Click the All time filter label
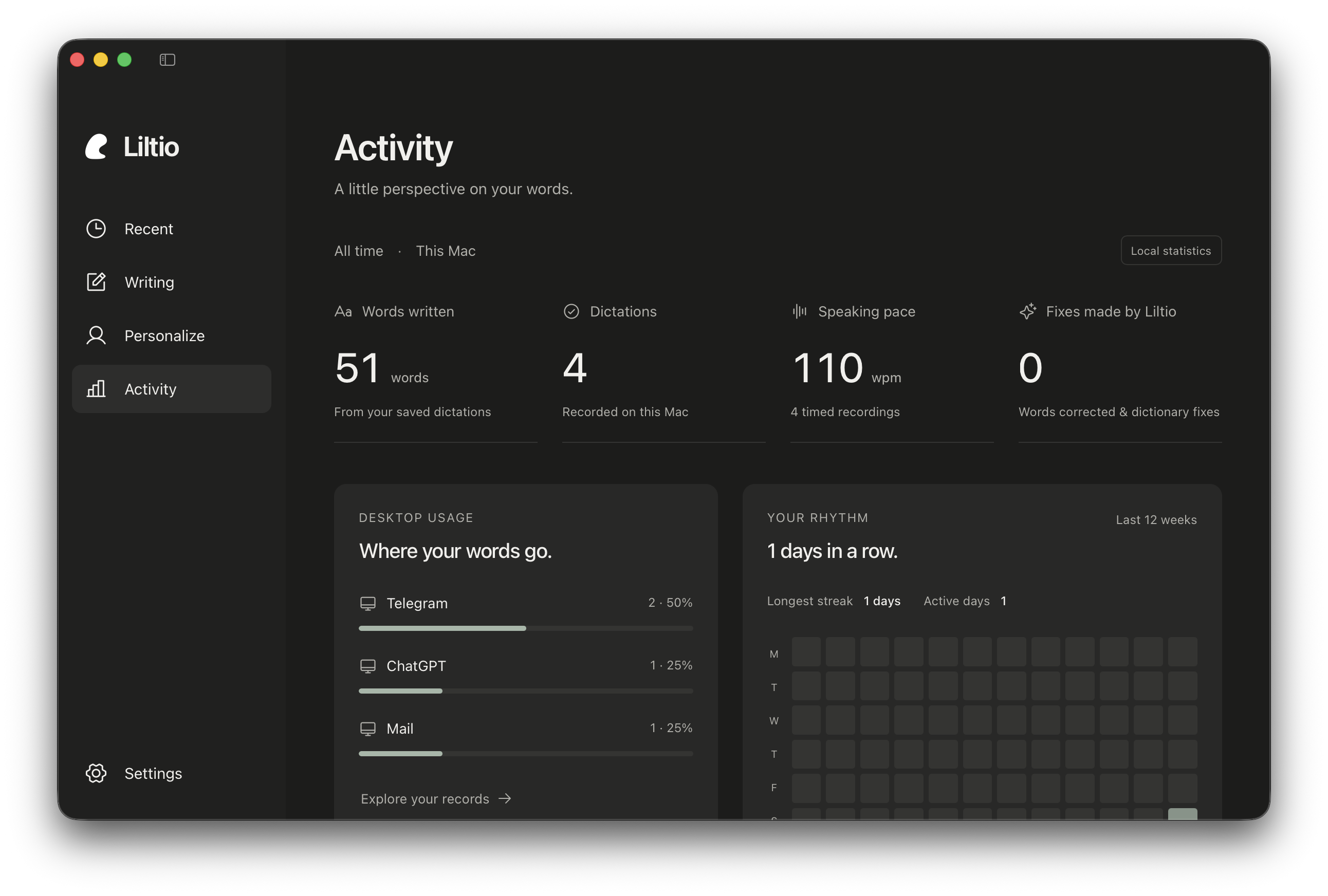The width and height of the screenshot is (1328, 896). 359,251
